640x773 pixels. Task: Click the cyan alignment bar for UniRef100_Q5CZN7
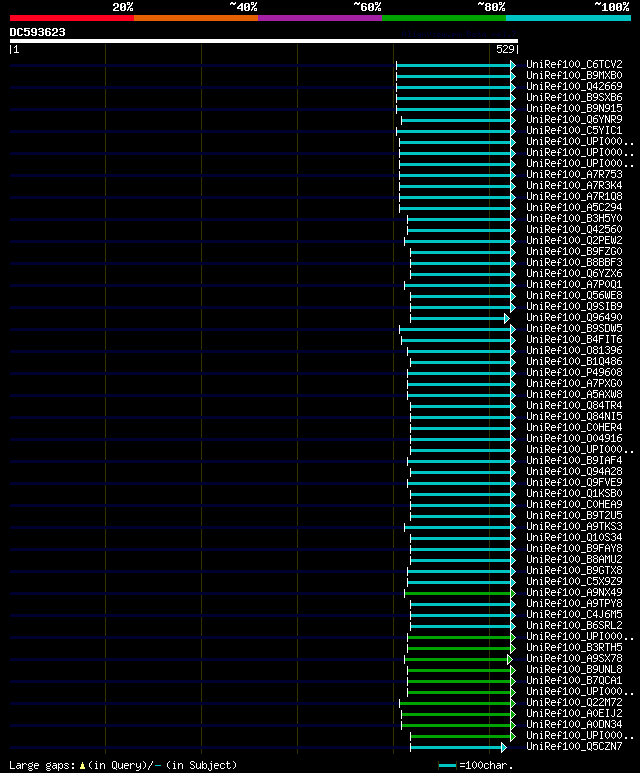pos(458,747)
